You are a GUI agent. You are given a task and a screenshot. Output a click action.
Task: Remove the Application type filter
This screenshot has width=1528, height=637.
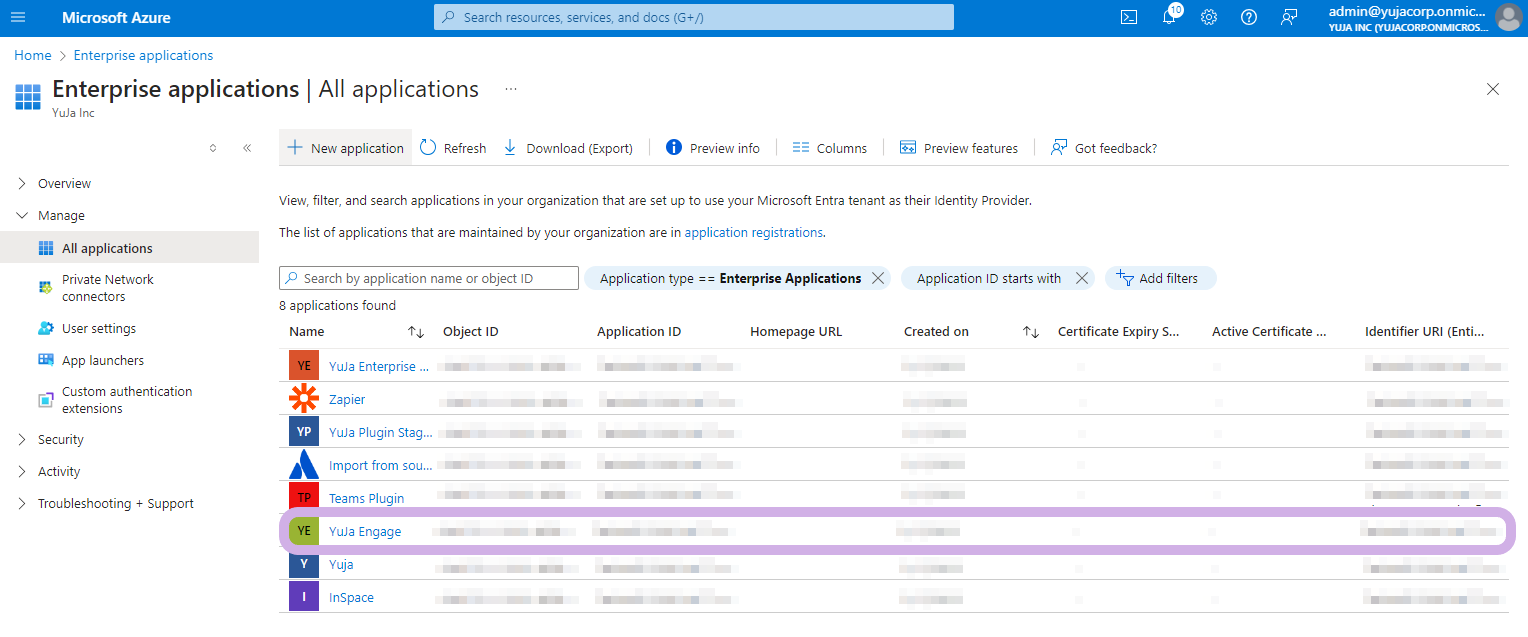coord(878,278)
